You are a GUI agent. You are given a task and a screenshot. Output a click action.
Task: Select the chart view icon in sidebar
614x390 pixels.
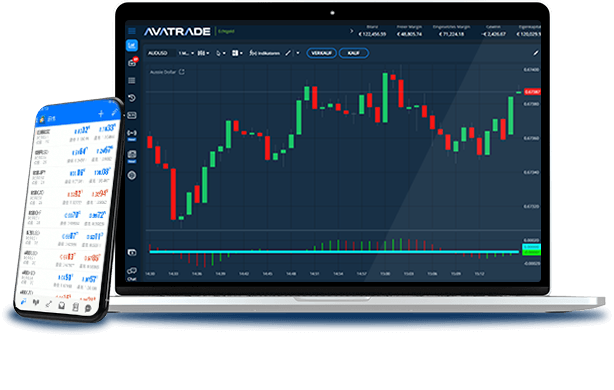click(132, 45)
